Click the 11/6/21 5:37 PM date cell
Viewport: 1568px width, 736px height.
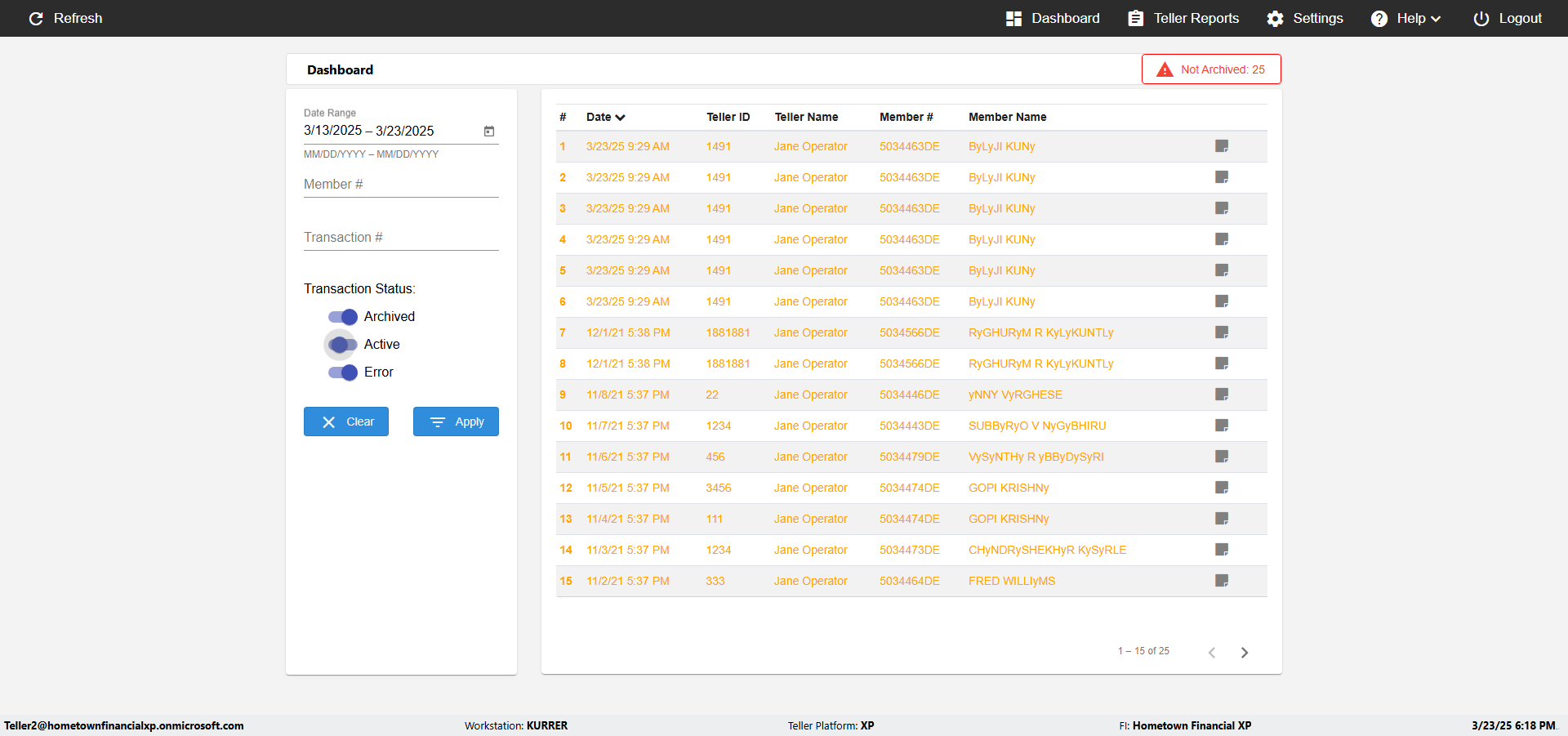pos(627,457)
